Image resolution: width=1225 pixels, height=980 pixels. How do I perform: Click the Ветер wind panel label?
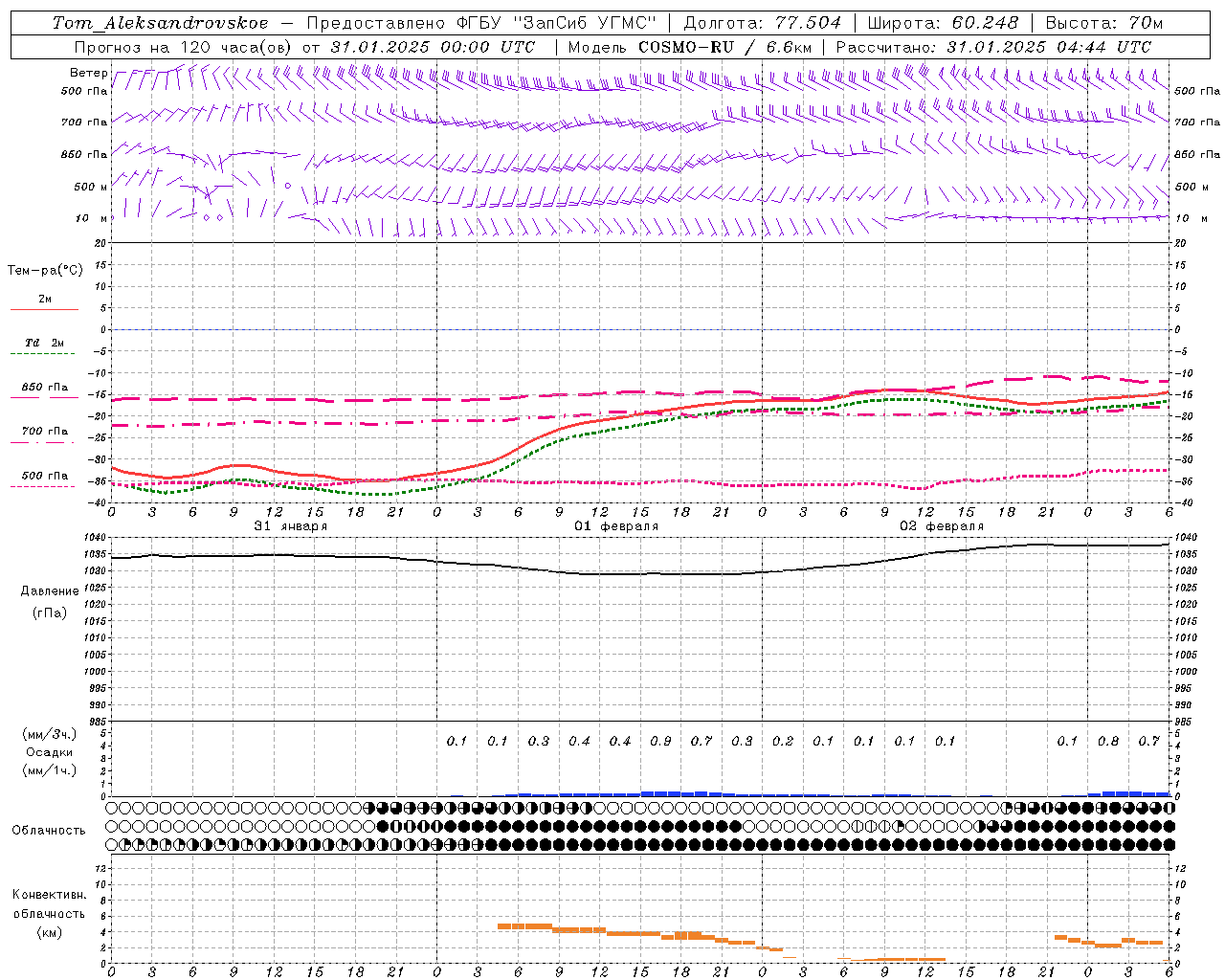88,73
